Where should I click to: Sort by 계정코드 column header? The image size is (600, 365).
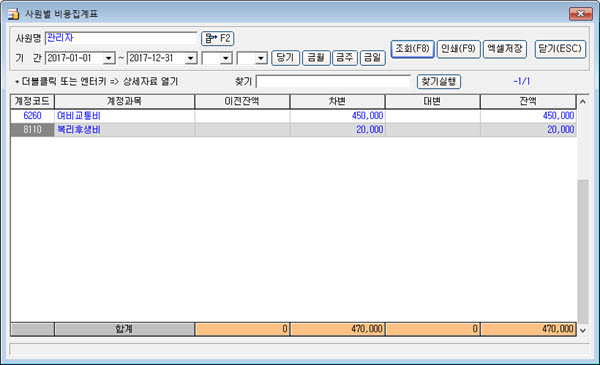click(32, 101)
